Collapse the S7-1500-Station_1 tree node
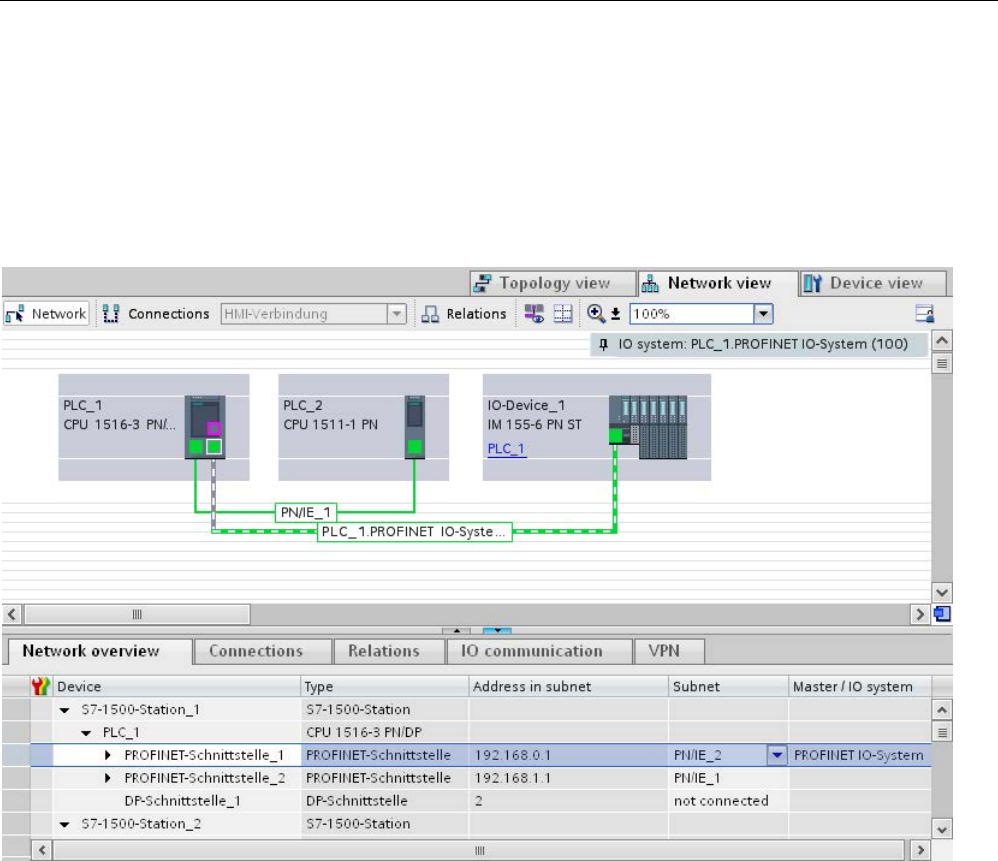 tap(65, 710)
